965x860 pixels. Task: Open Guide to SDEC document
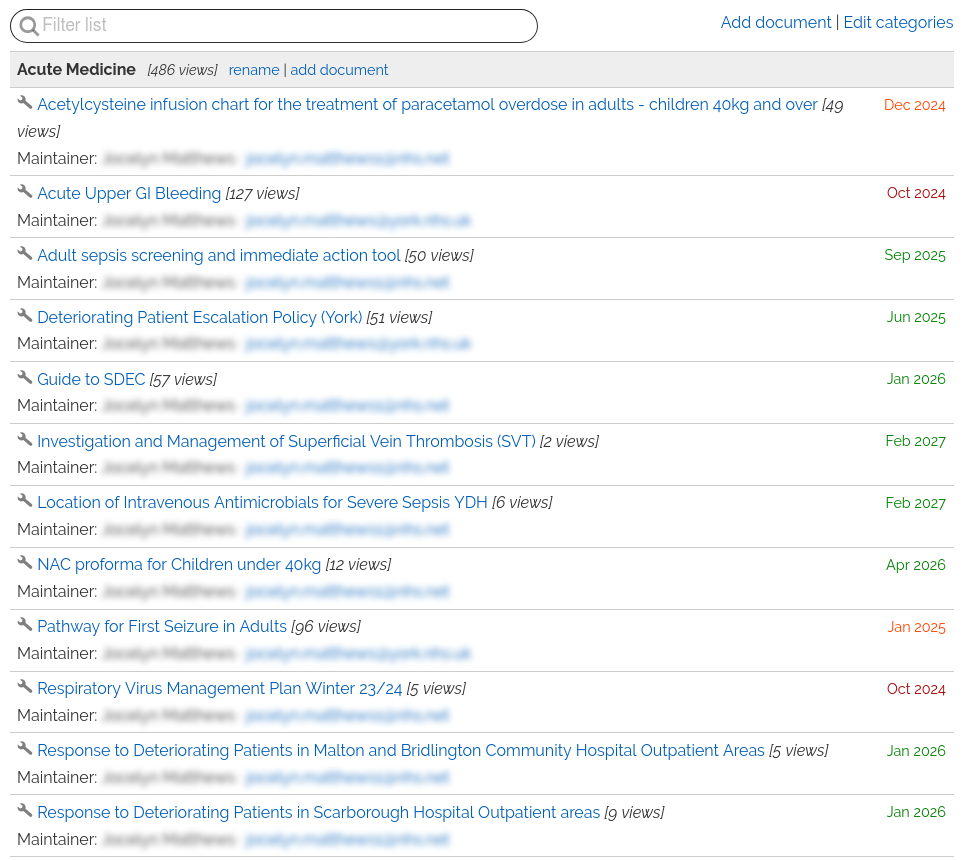click(91, 380)
